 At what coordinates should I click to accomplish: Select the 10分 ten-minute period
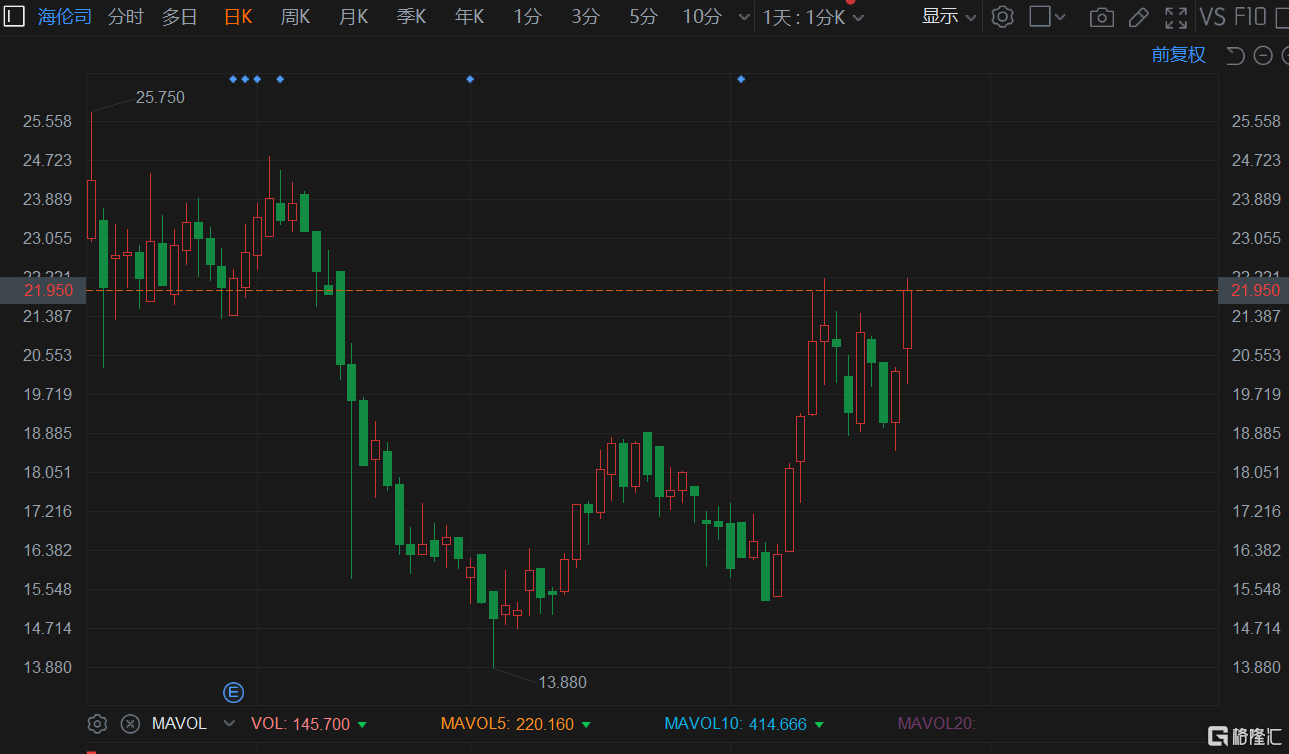[702, 16]
